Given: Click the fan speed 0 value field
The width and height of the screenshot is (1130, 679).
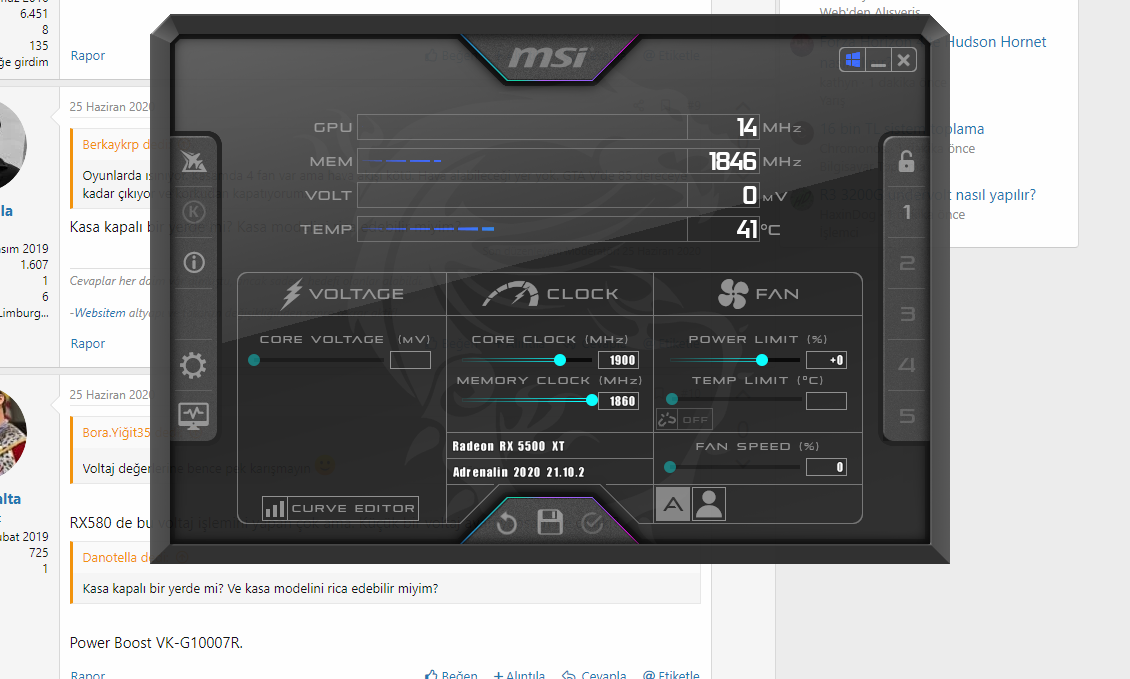Looking at the screenshot, I should tap(826, 467).
